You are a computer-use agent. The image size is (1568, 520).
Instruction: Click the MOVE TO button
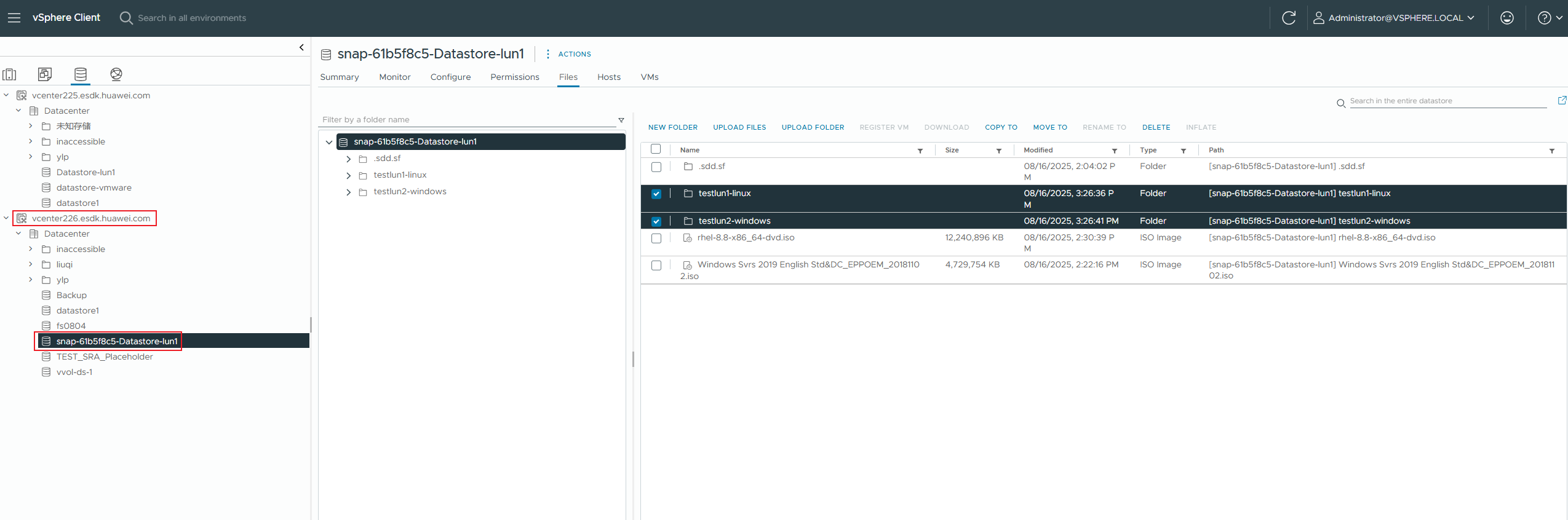[1050, 127]
